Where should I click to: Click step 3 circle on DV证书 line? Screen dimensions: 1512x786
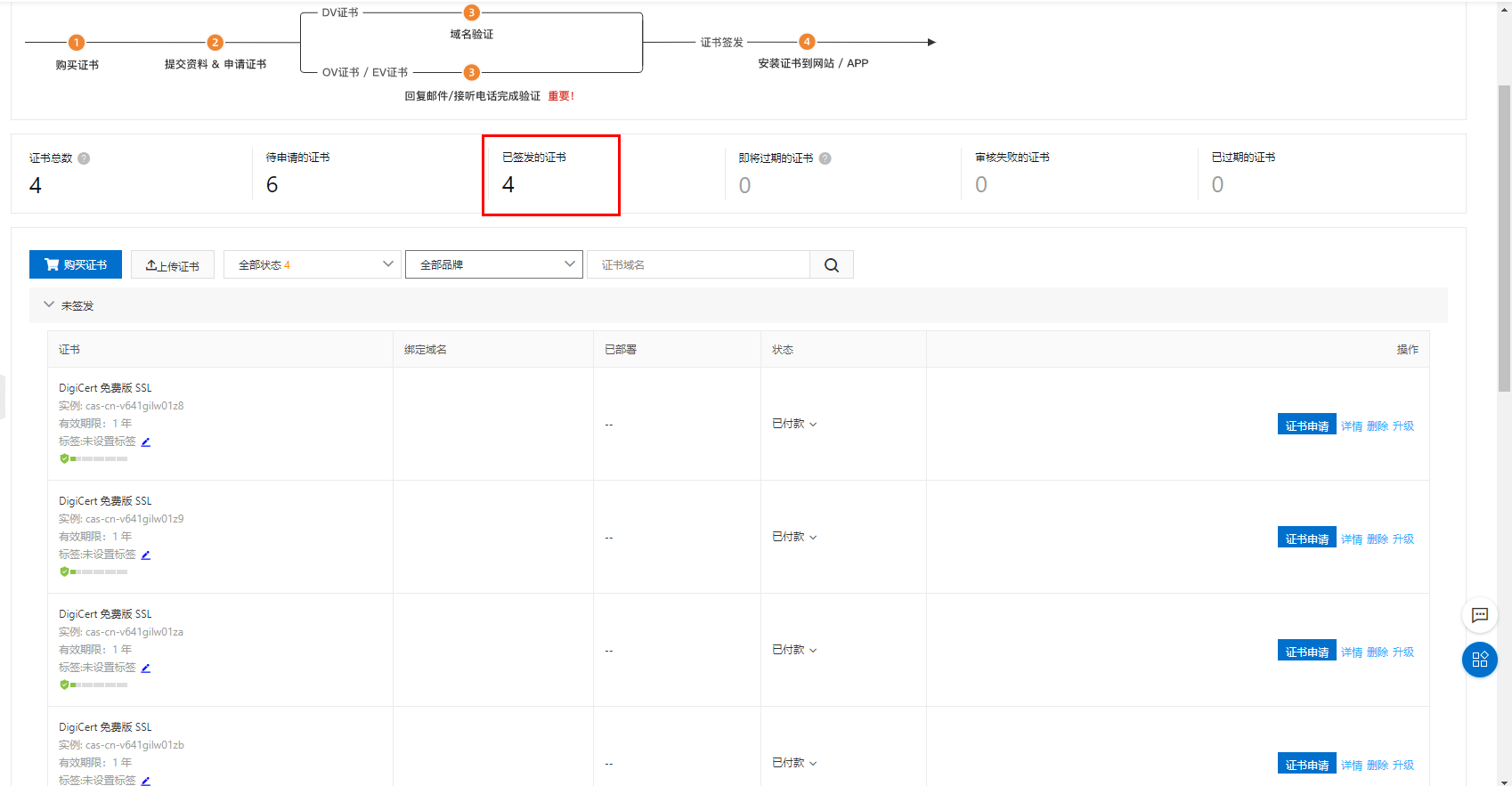472,12
